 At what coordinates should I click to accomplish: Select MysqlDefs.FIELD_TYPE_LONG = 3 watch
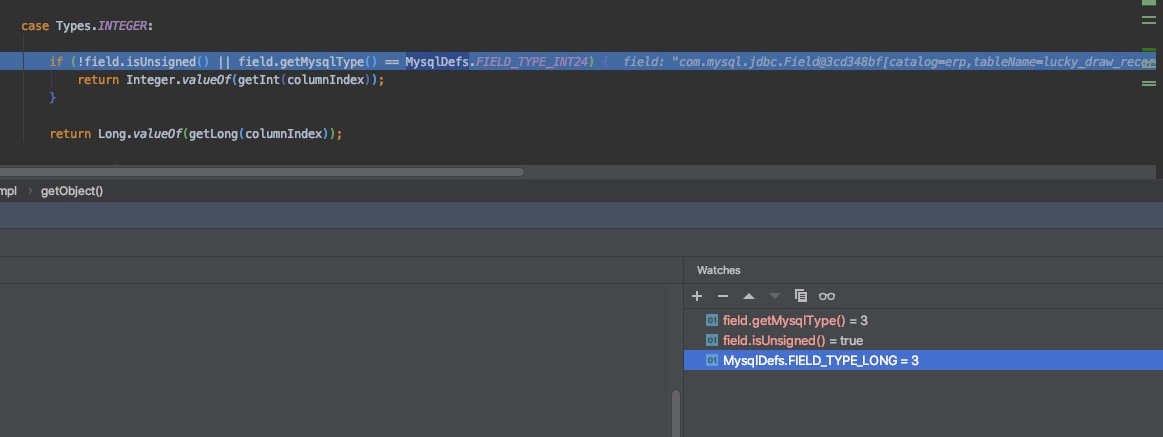pyautogui.click(x=923, y=361)
